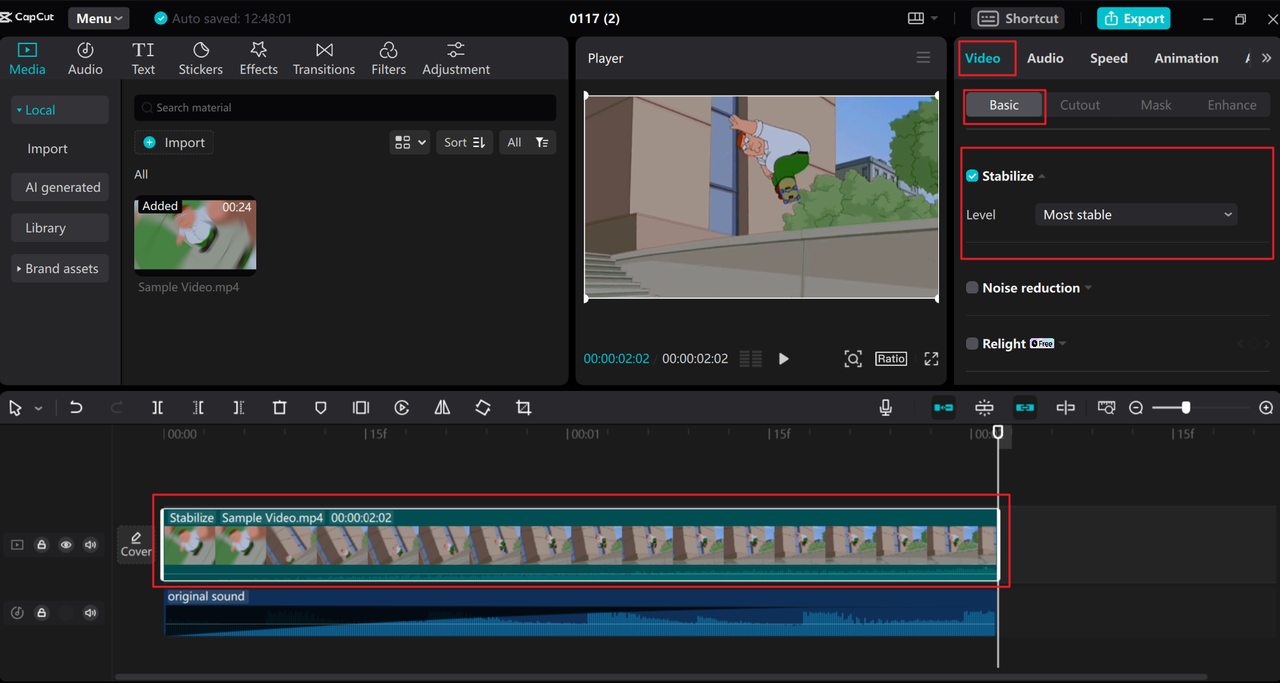Open the Effects tab
This screenshot has height=683, width=1280.
[258, 59]
